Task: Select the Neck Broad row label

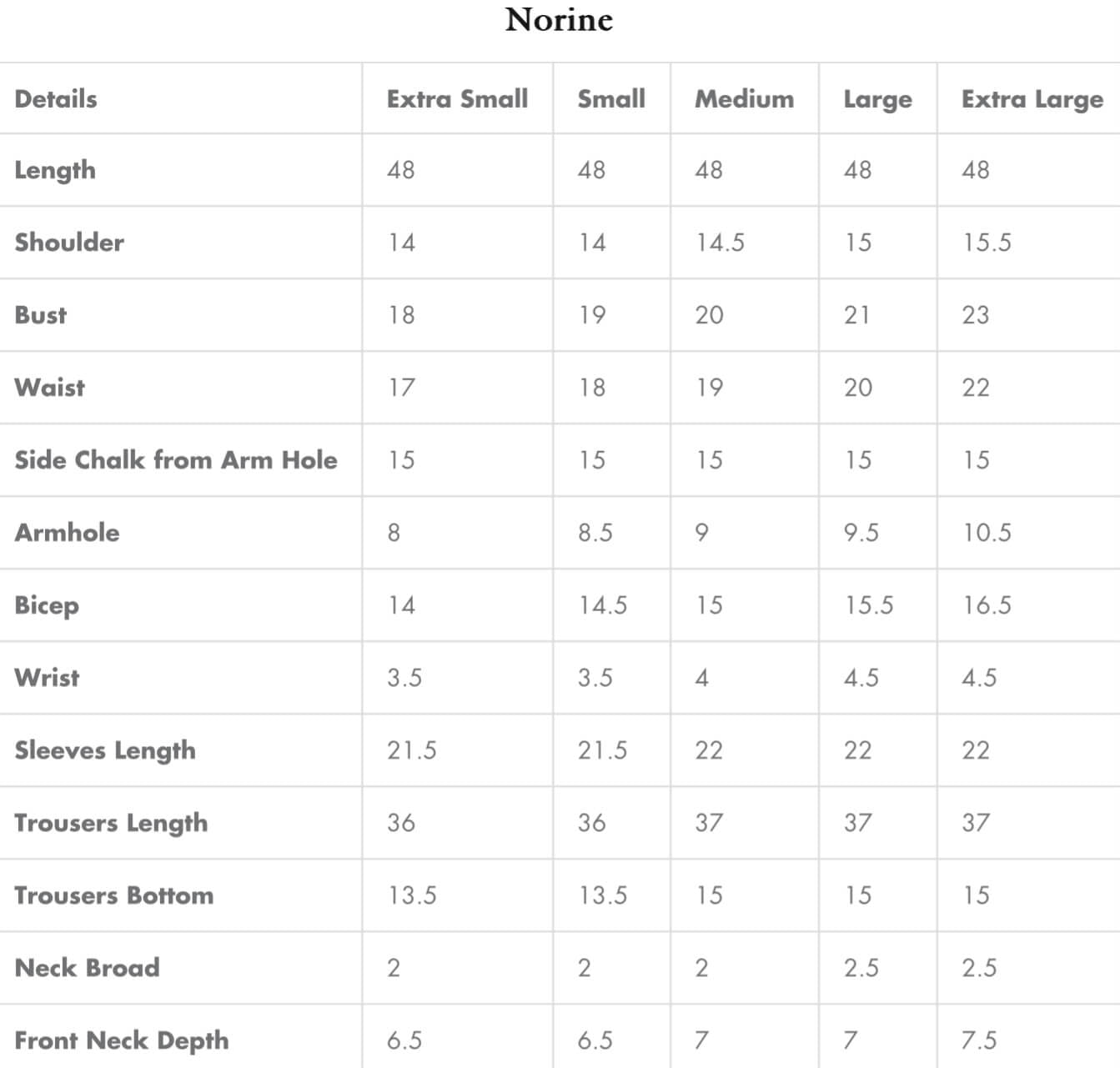Action: coord(88,968)
